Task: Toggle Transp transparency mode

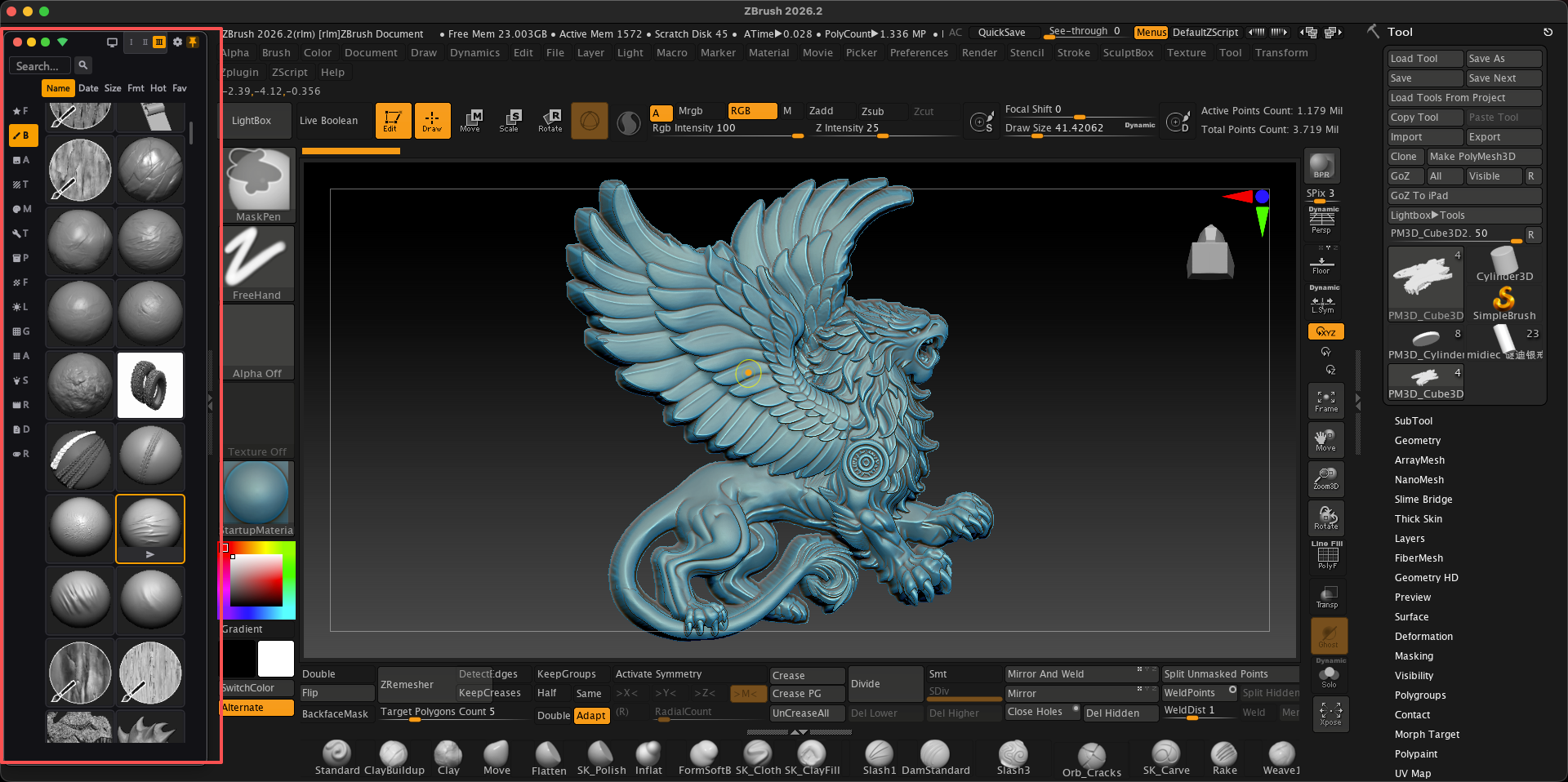Action: click(x=1327, y=597)
